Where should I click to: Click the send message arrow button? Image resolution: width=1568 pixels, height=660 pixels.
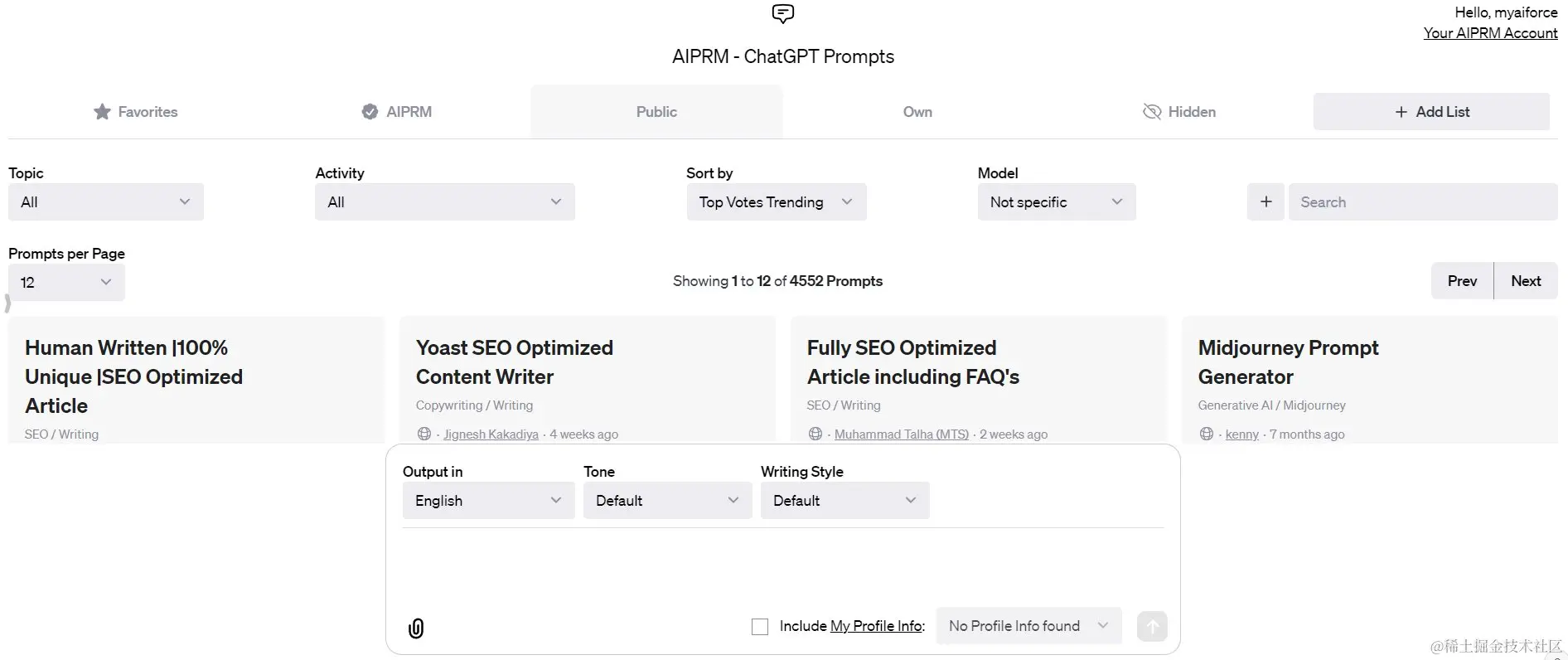(1152, 626)
